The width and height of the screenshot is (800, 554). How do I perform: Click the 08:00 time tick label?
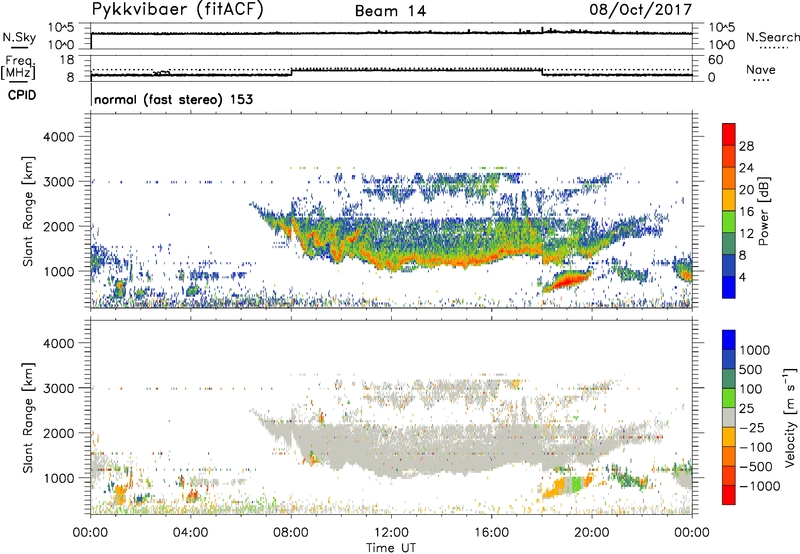(x=291, y=533)
